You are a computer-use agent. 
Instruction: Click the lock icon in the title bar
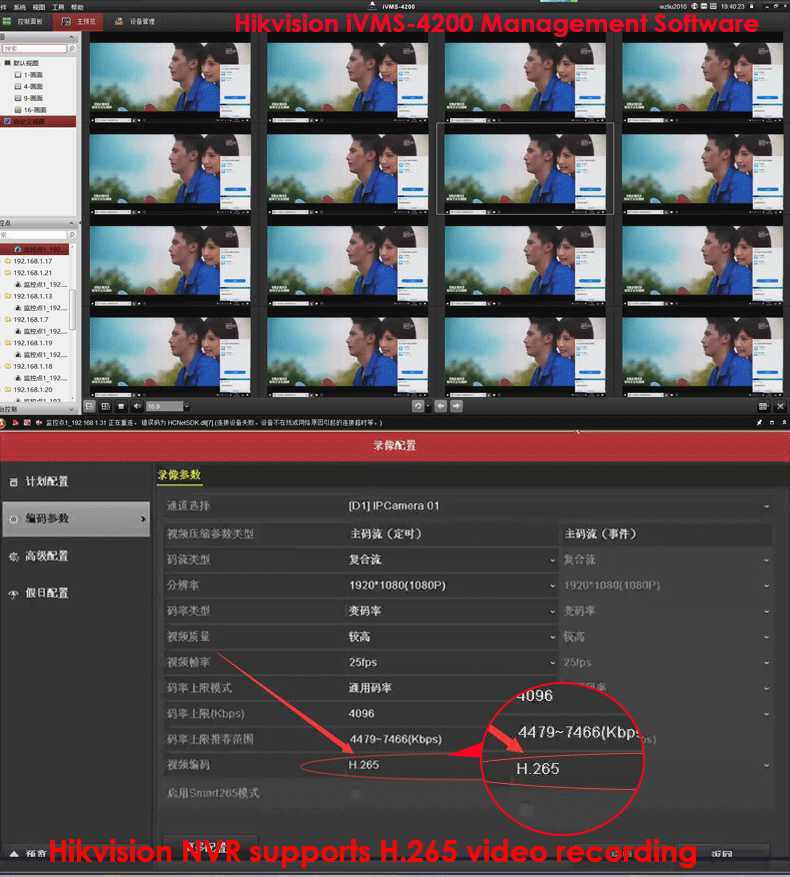[x=751, y=6]
